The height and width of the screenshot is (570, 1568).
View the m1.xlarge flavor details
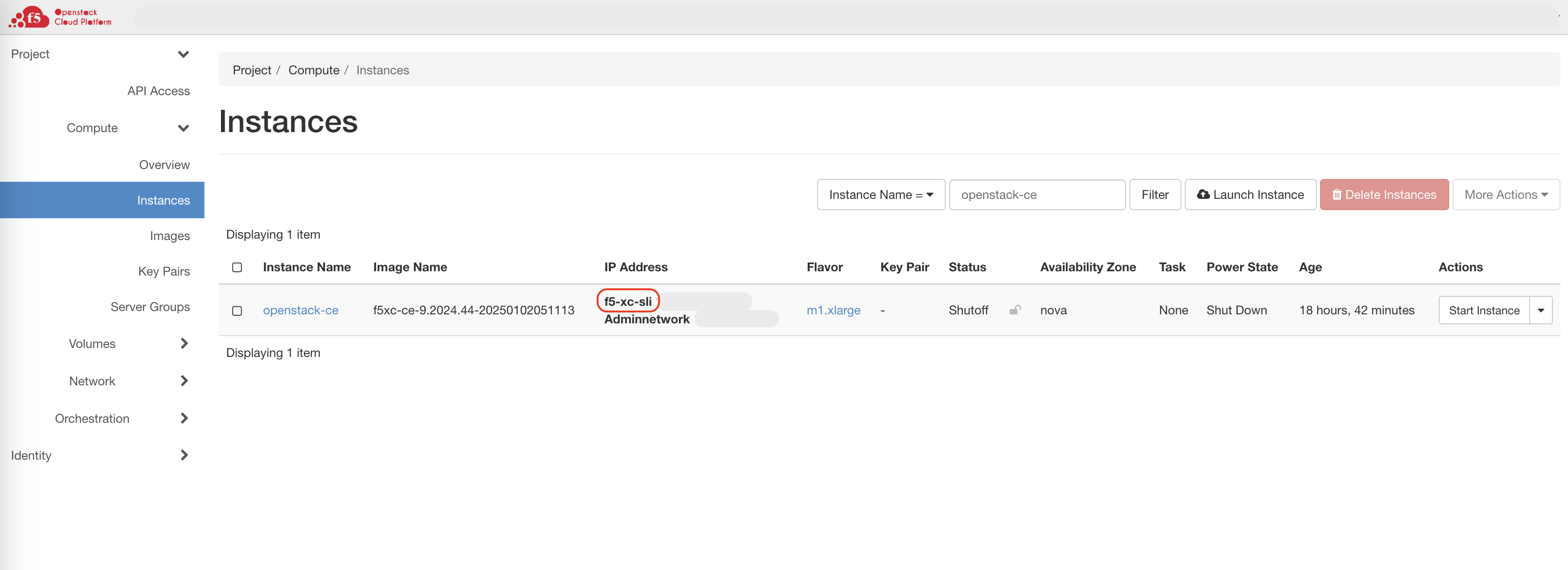point(833,310)
